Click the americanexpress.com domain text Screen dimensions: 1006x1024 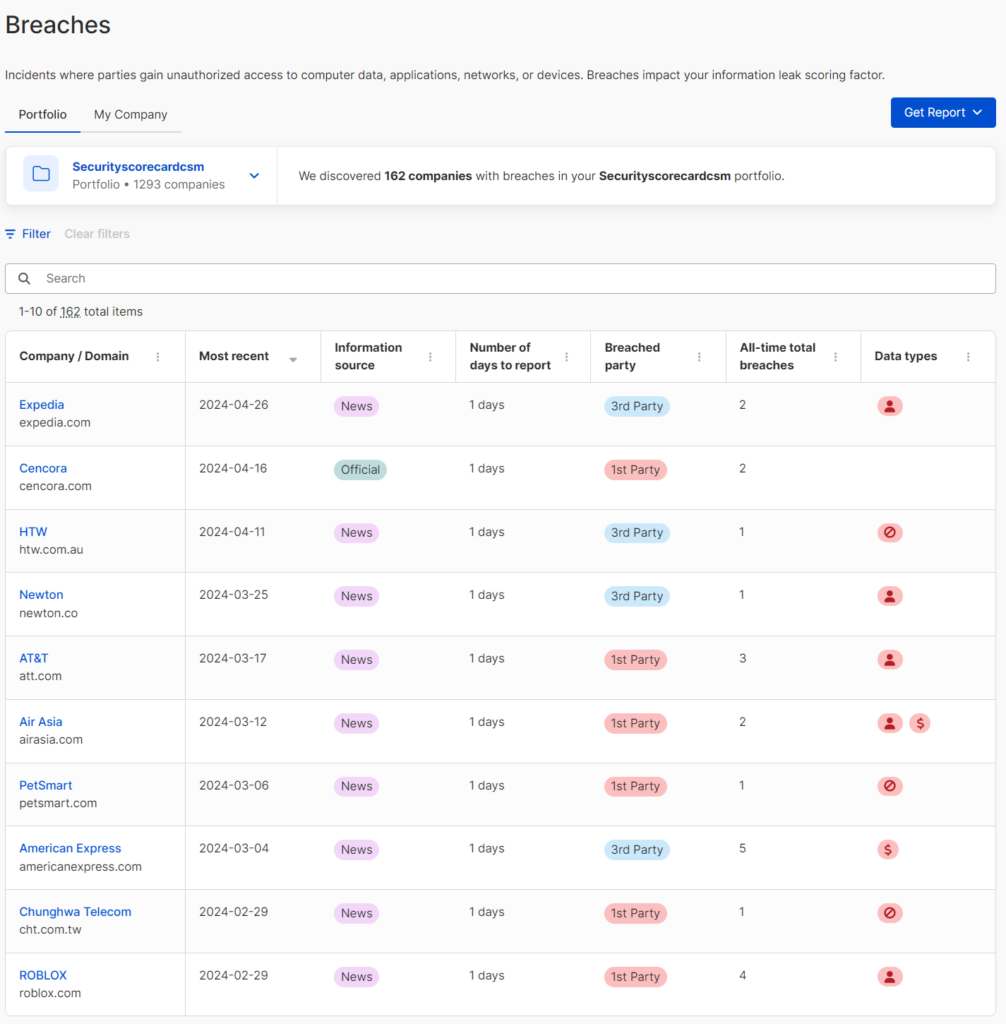coord(80,867)
